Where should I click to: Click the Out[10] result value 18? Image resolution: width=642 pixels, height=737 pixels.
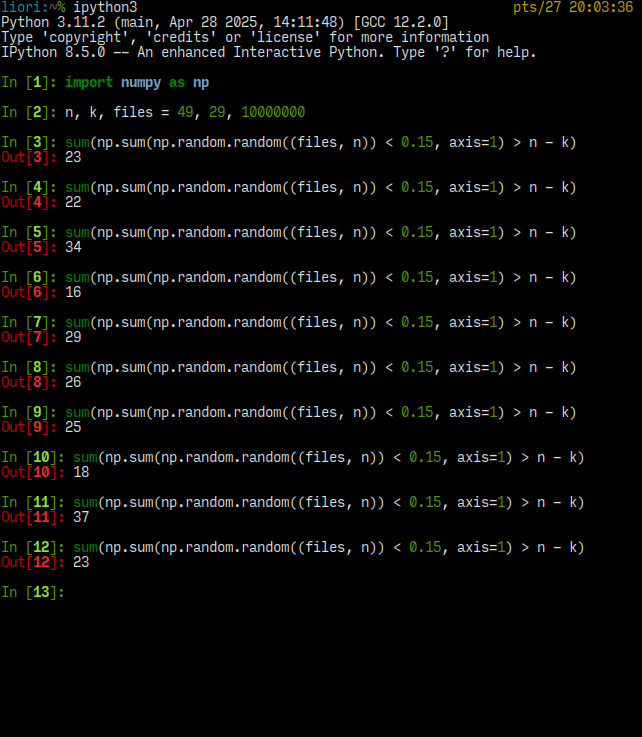(81, 472)
